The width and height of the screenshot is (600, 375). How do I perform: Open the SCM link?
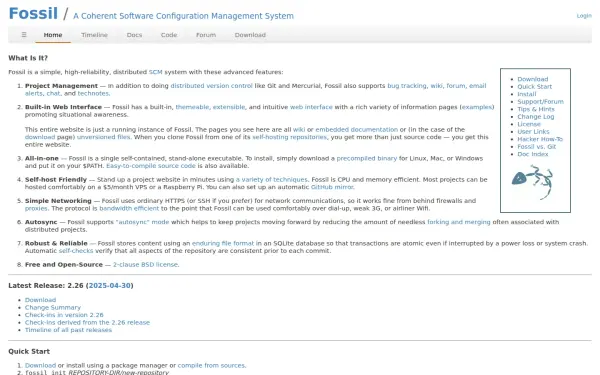tap(155, 72)
